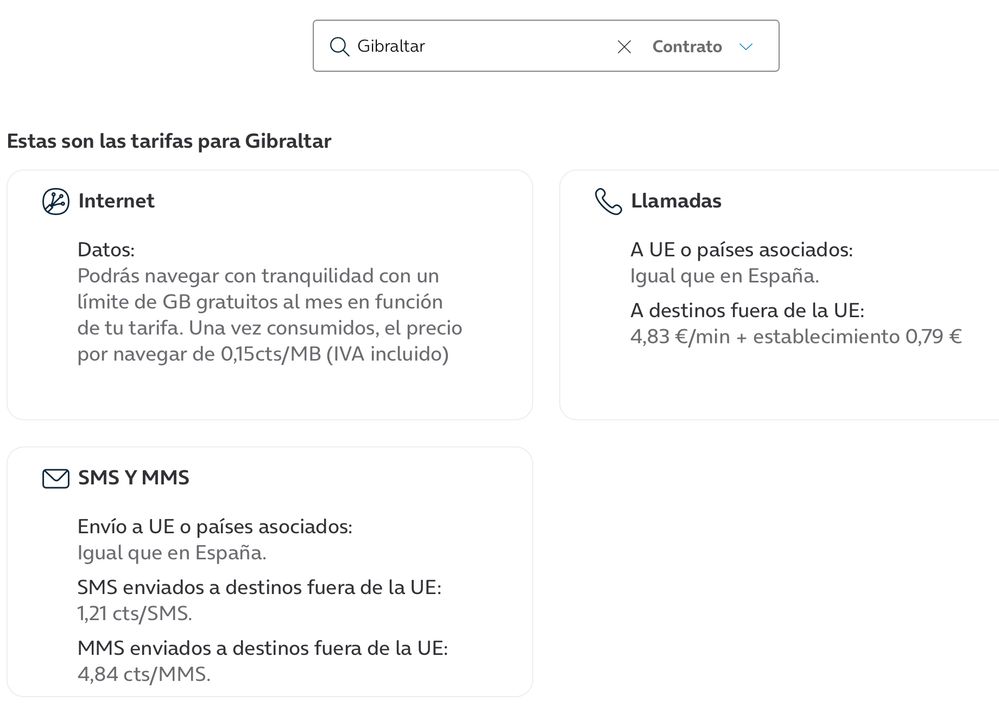Click the 0,15cts/MB data pricing paragraph
999x725 pixels.
[x=270, y=315]
